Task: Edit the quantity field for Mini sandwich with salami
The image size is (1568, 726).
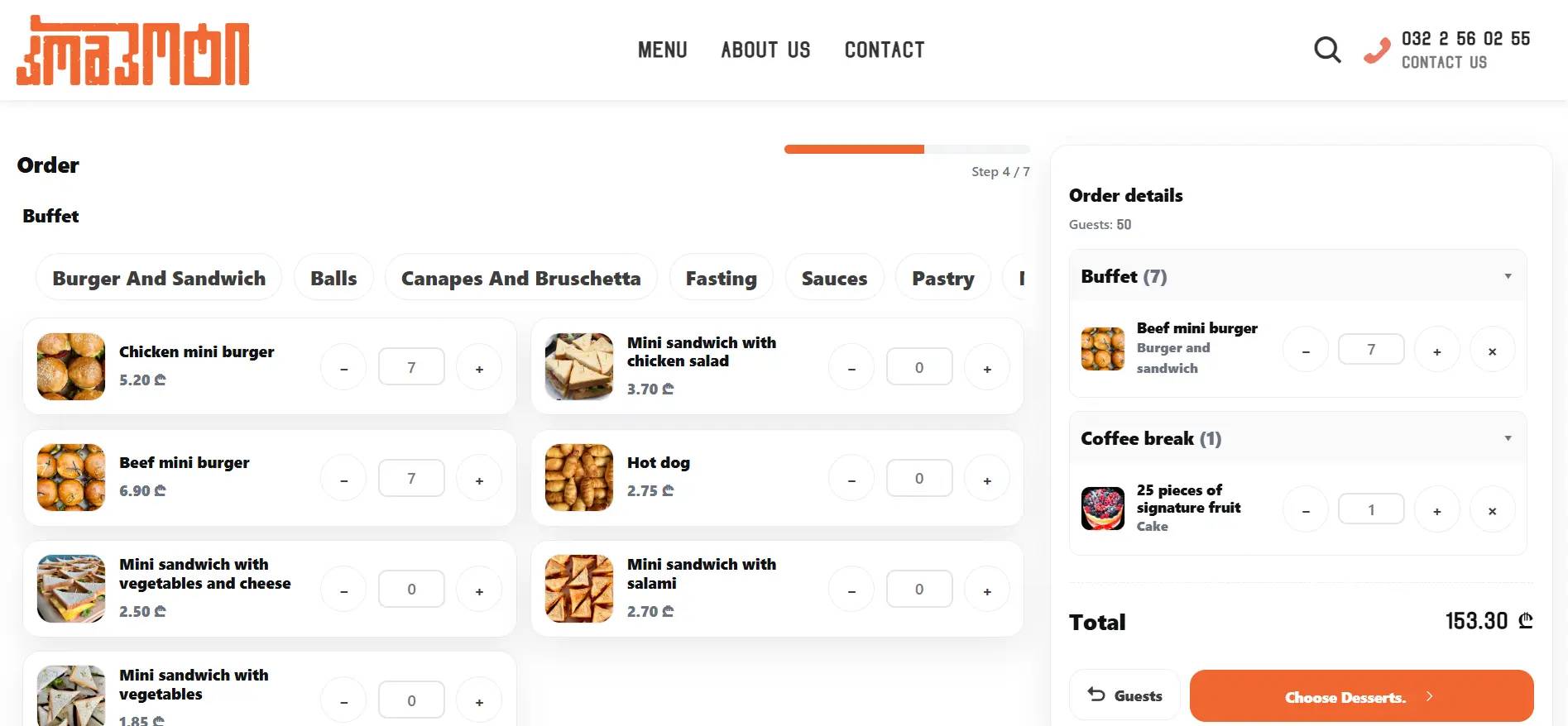Action: 918,589
